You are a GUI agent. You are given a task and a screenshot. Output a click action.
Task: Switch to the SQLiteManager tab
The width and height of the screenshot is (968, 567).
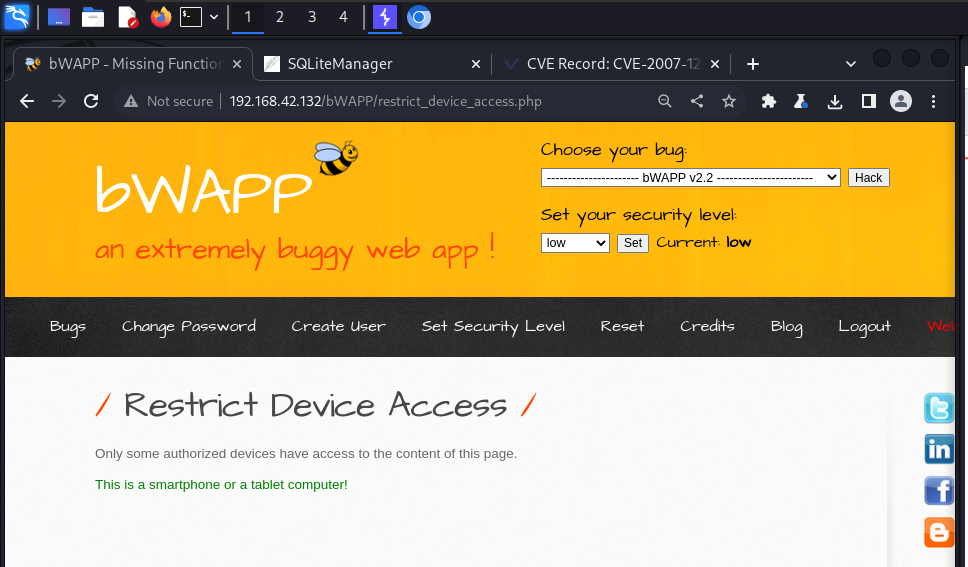[x=340, y=64]
